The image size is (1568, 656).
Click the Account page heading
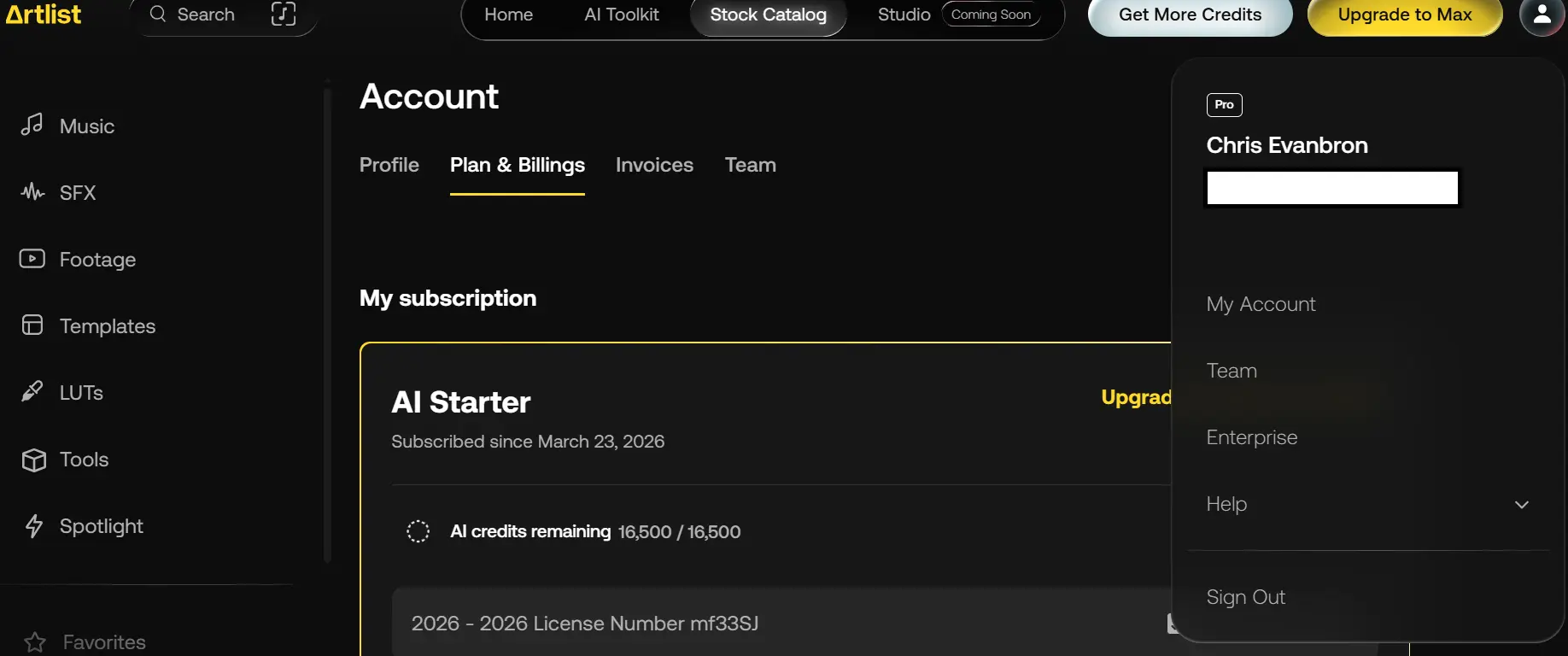(x=429, y=97)
